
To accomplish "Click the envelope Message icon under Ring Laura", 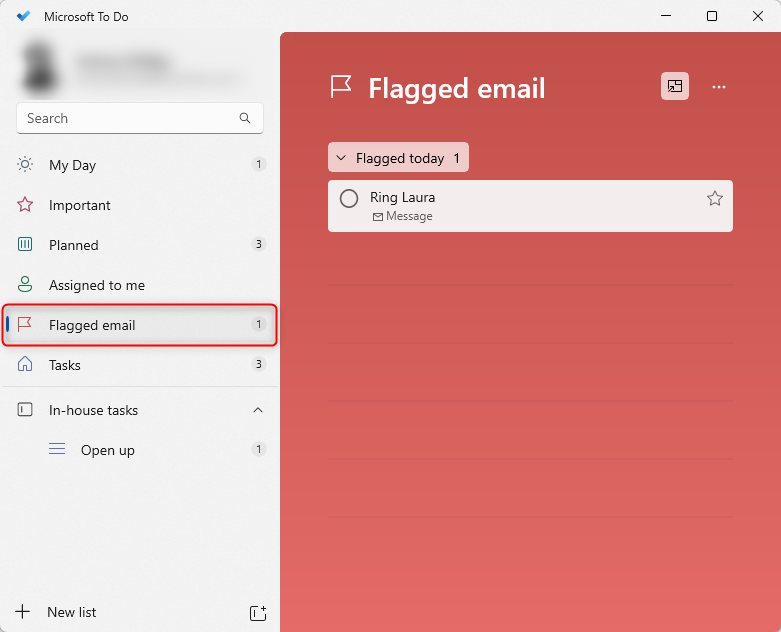I will point(378,217).
